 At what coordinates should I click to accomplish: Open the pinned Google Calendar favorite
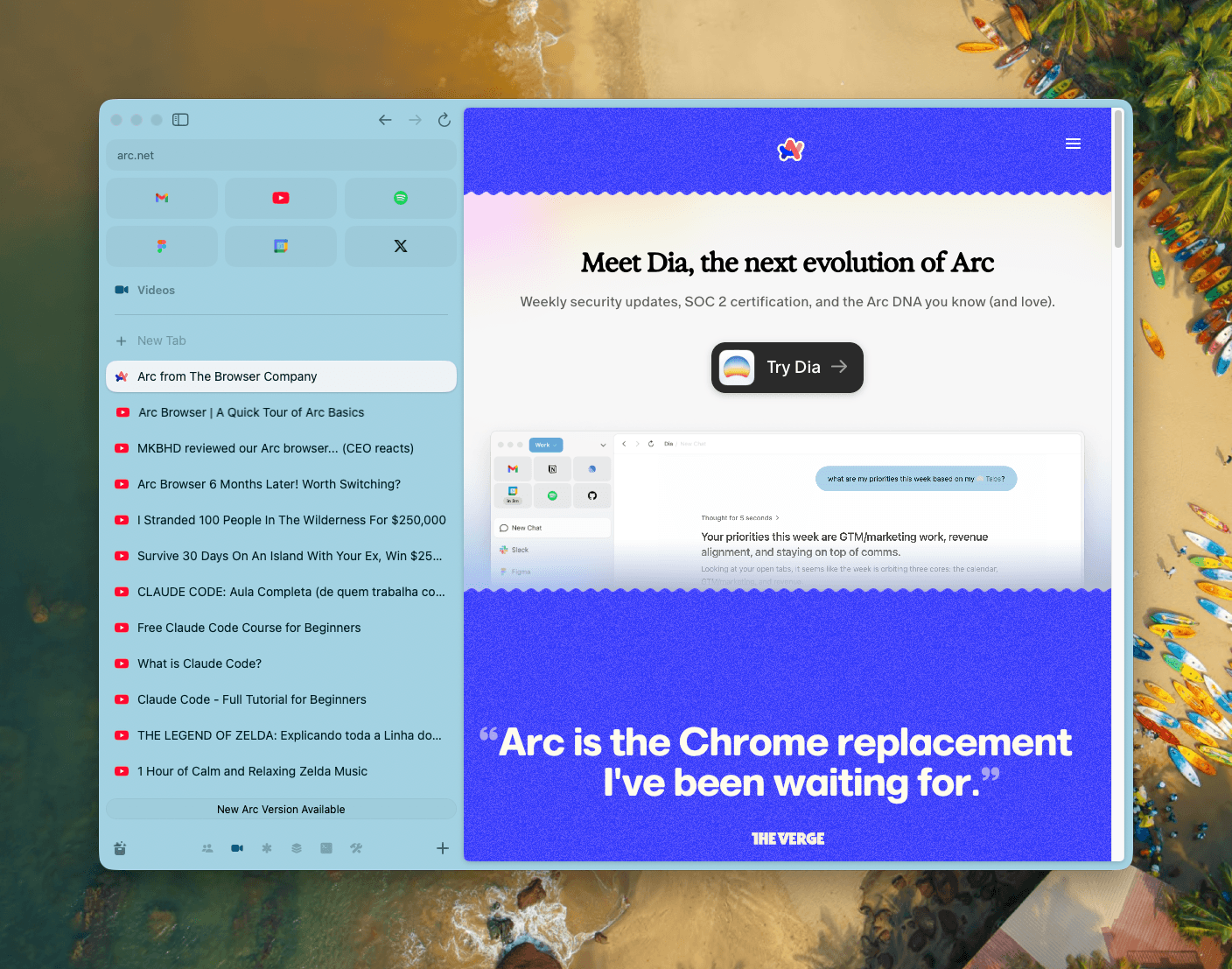(x=281, y=246)
